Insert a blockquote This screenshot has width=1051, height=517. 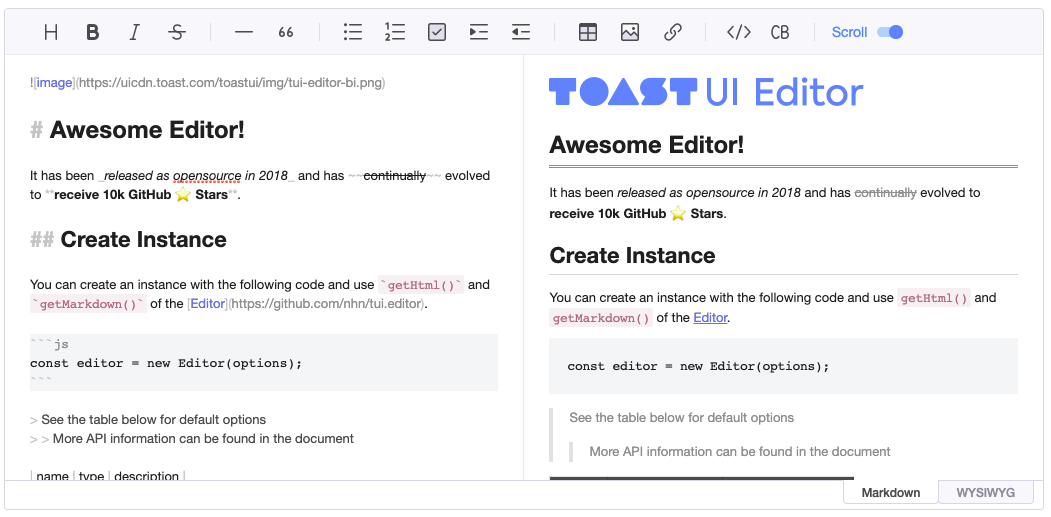click(x=286, y=32)
